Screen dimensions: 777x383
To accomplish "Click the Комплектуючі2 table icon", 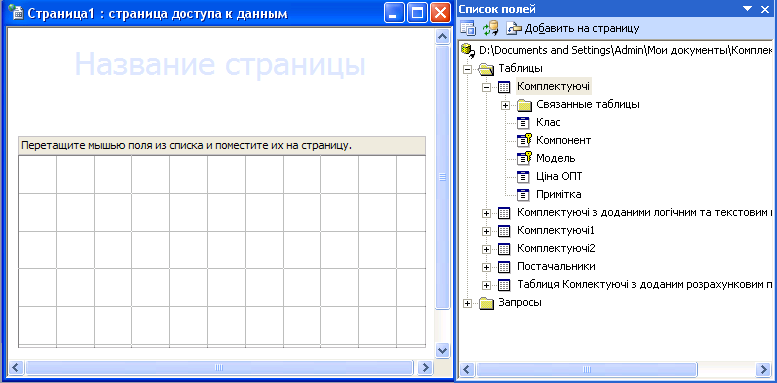I will click(x=503, y=249).
